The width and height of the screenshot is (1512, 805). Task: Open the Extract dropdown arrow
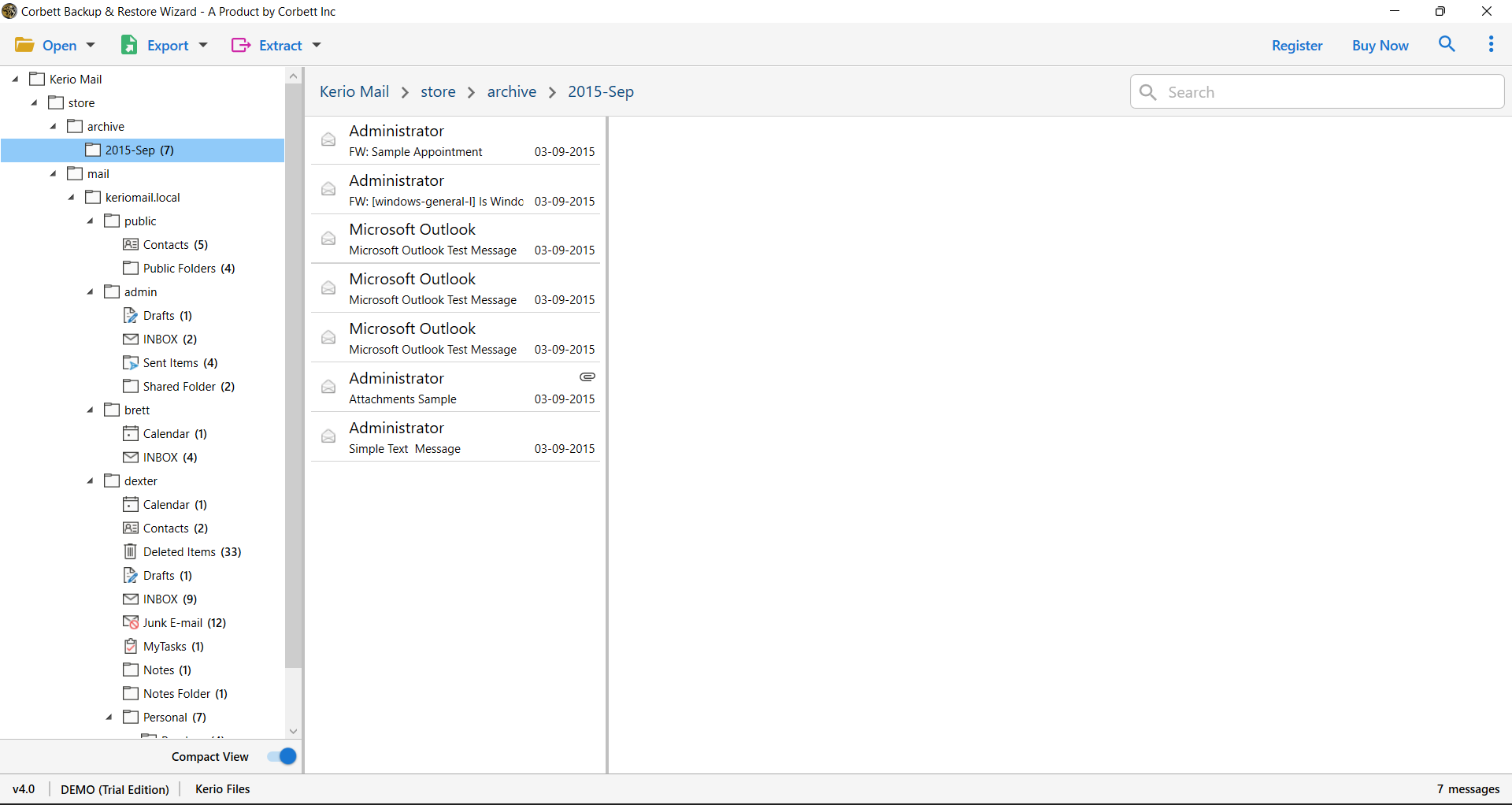[317, 45]
